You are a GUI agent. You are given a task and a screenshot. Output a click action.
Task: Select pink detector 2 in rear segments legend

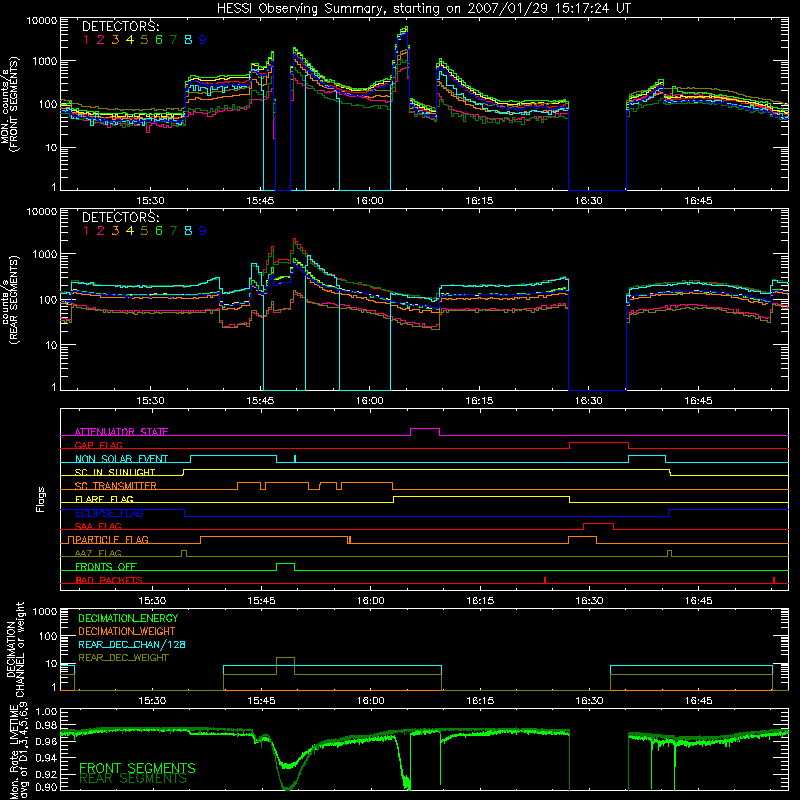coord(101,231)
